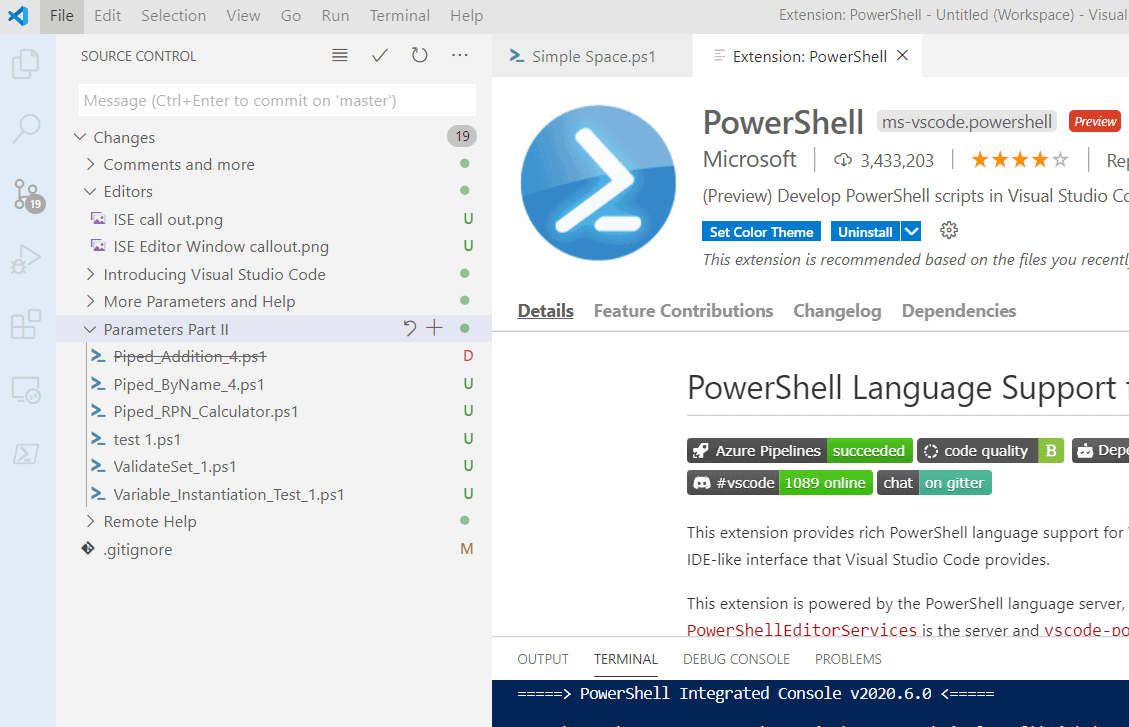Discard changes in Parameters Part II
The width and height of the screenshot is (1129, 727).
(410, 329)
